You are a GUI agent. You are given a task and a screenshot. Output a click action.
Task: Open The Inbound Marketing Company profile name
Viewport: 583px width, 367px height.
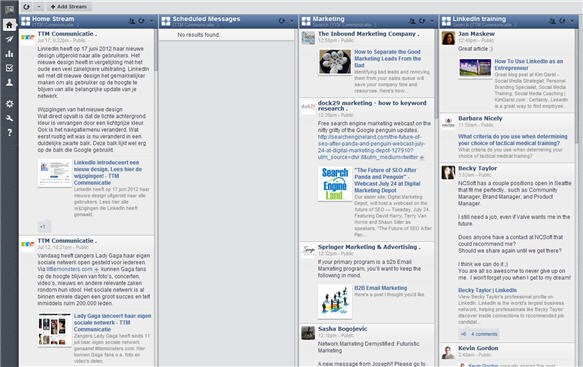pyautogui.click(x=368, y=34)
